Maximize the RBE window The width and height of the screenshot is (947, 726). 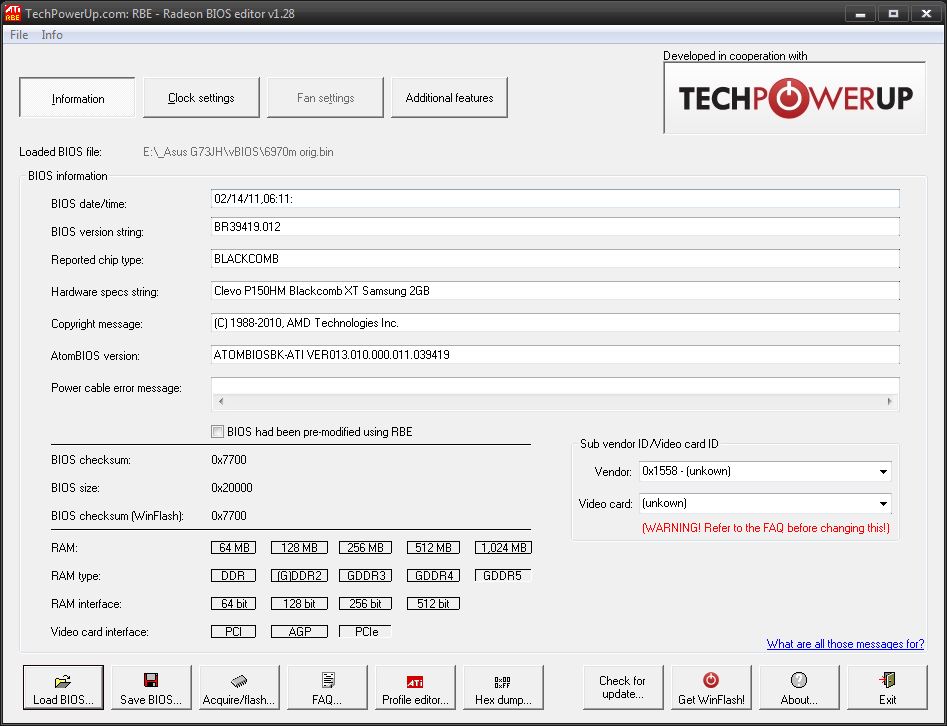[893, 13]
